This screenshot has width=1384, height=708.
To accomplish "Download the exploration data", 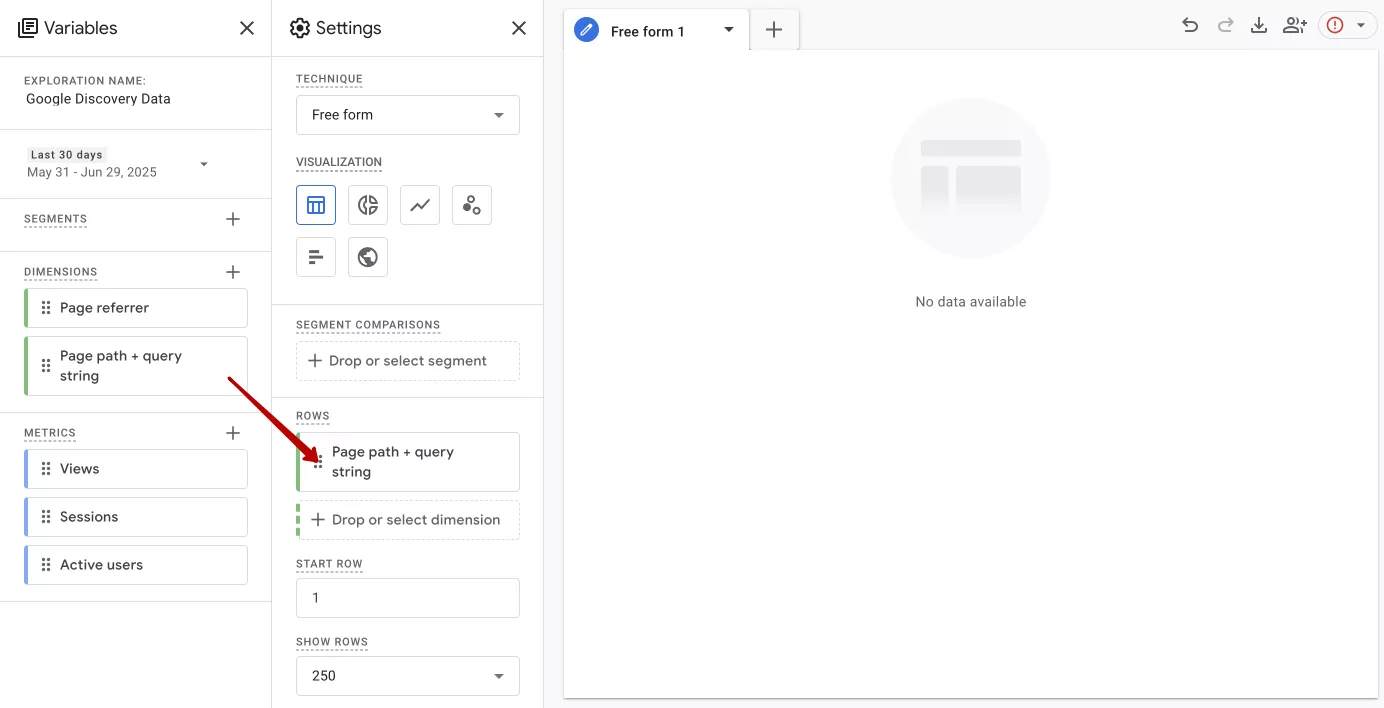I will click(x=1259, y=26).
